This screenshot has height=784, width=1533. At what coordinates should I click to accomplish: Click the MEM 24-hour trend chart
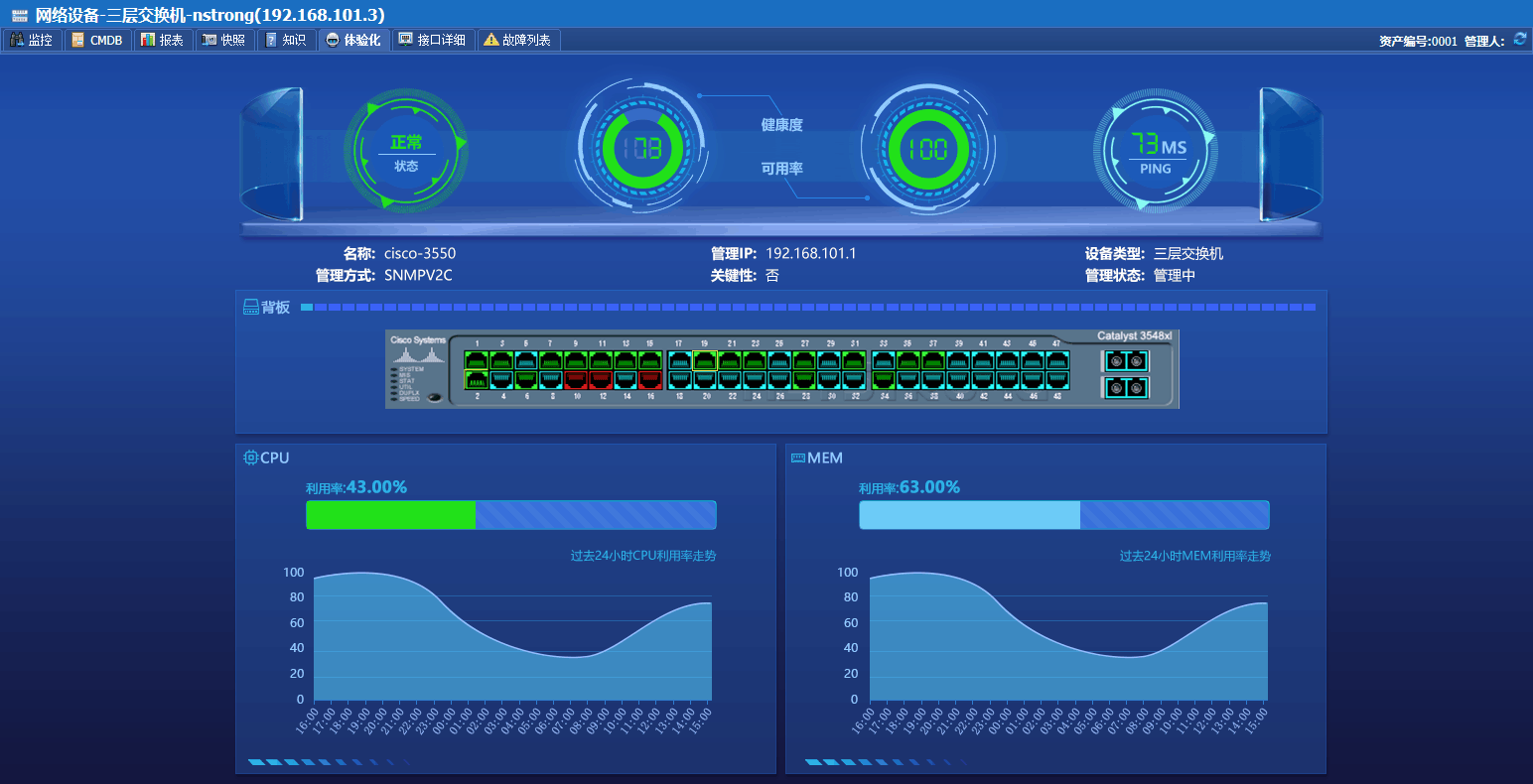tap(1068, 636)
